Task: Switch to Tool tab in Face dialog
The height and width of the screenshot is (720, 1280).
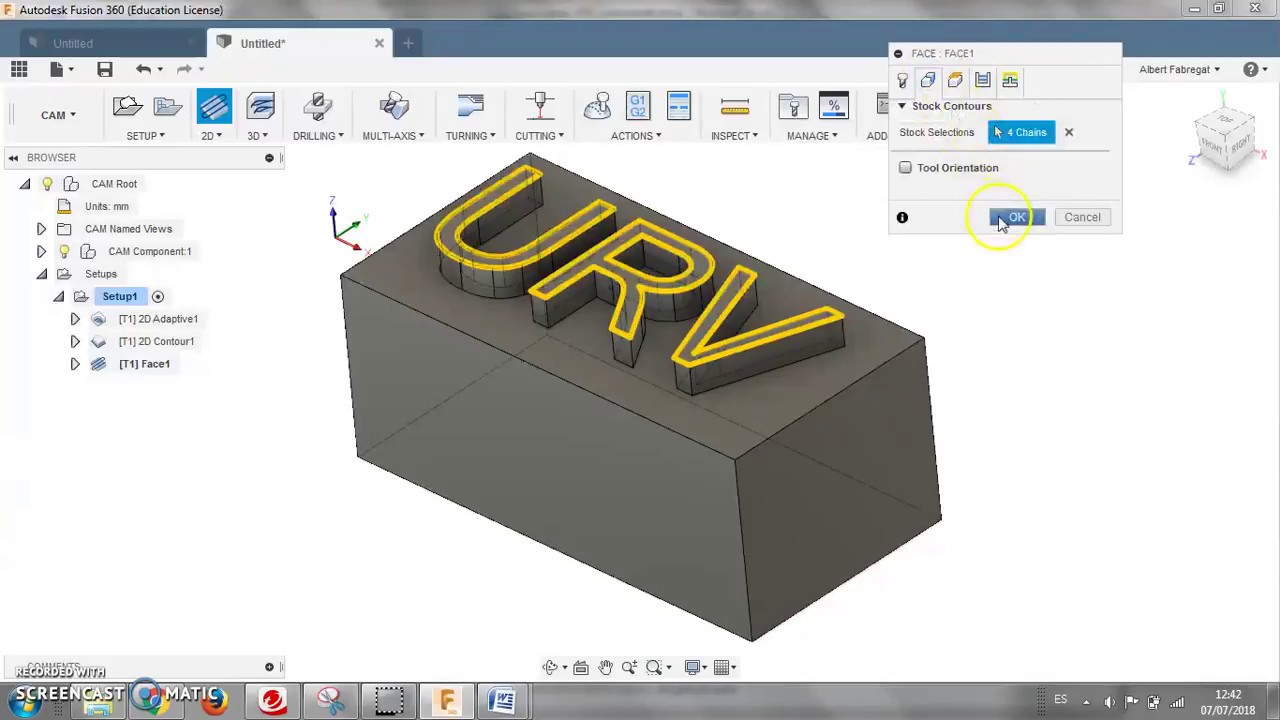Action: [x=903, y=80]
